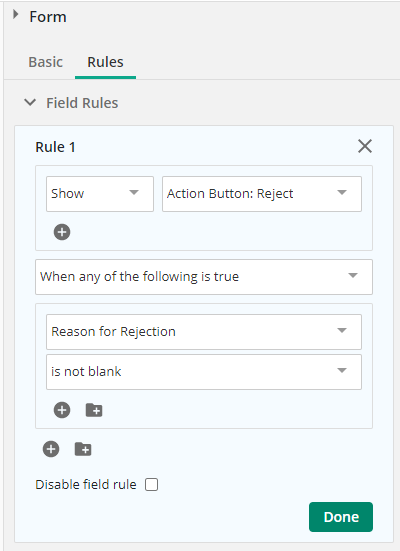Viewport: 400px width, 551px height.
Task: Add a group with the folder-plus icon above Disable field rule
Action: click(x=83, y=449)
